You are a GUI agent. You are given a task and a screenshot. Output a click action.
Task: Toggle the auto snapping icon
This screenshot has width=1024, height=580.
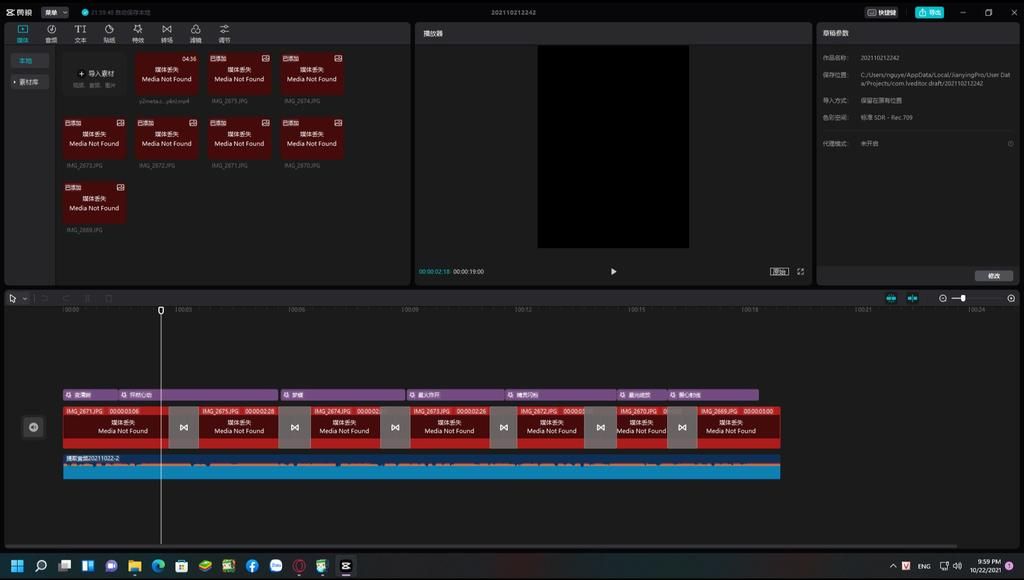click(912, 298)
